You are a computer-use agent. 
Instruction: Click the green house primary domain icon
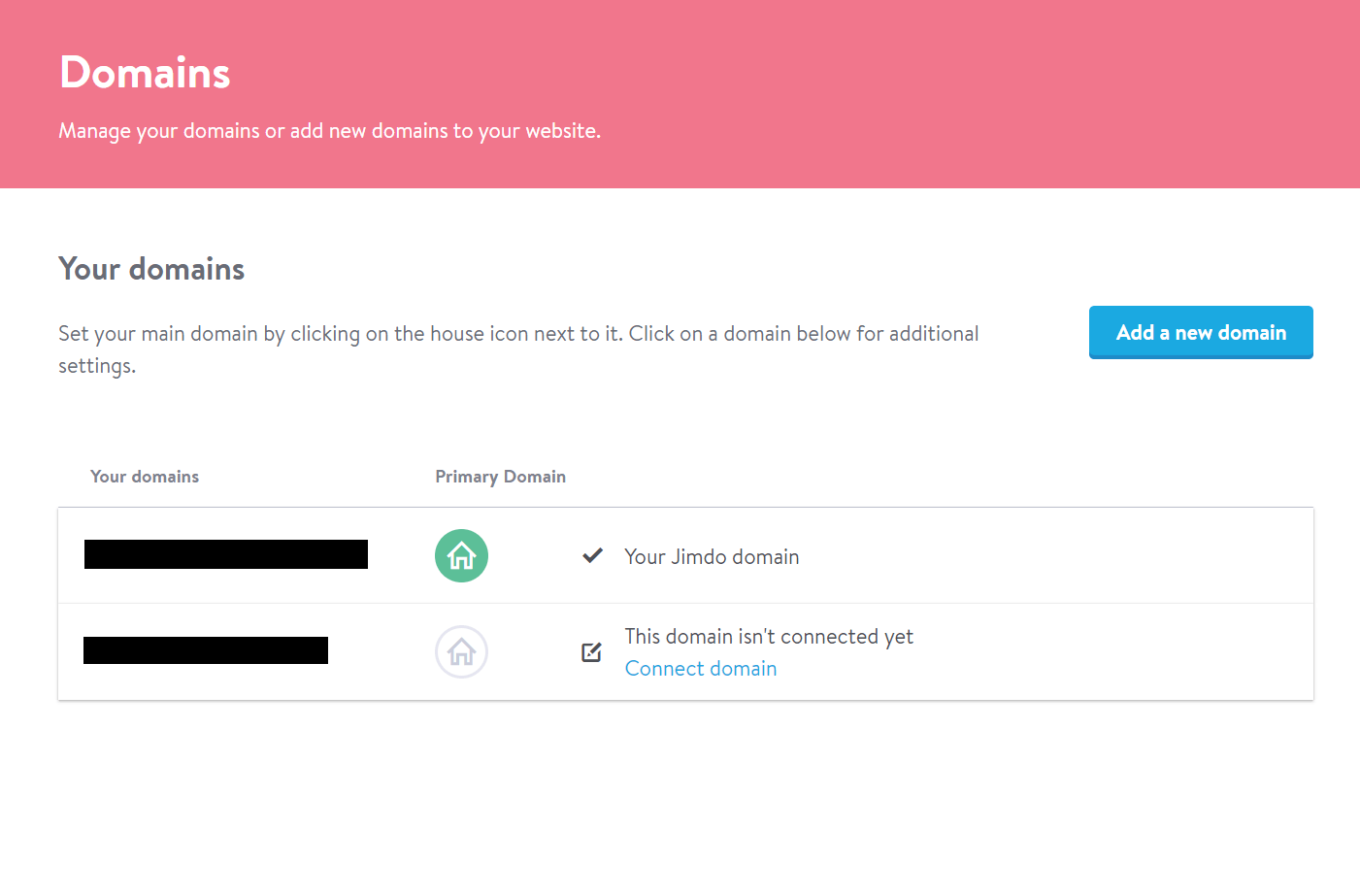[x=461, y=556]
